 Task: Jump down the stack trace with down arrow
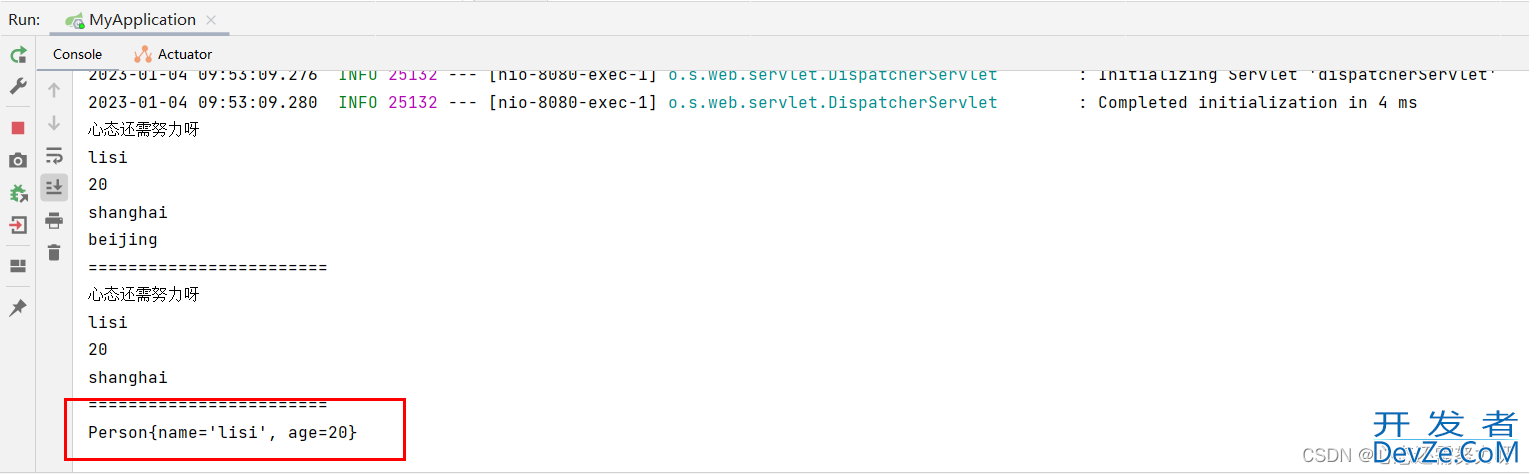pyautogui.click(x=54, y=123)
